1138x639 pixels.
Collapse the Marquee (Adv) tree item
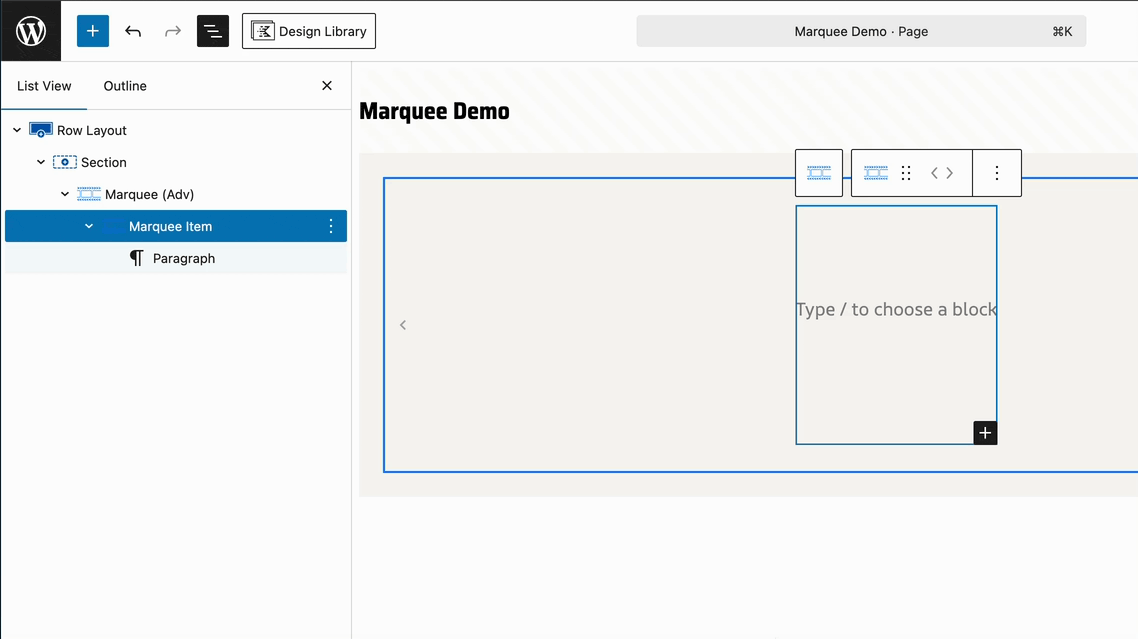[x=64, y=194]
